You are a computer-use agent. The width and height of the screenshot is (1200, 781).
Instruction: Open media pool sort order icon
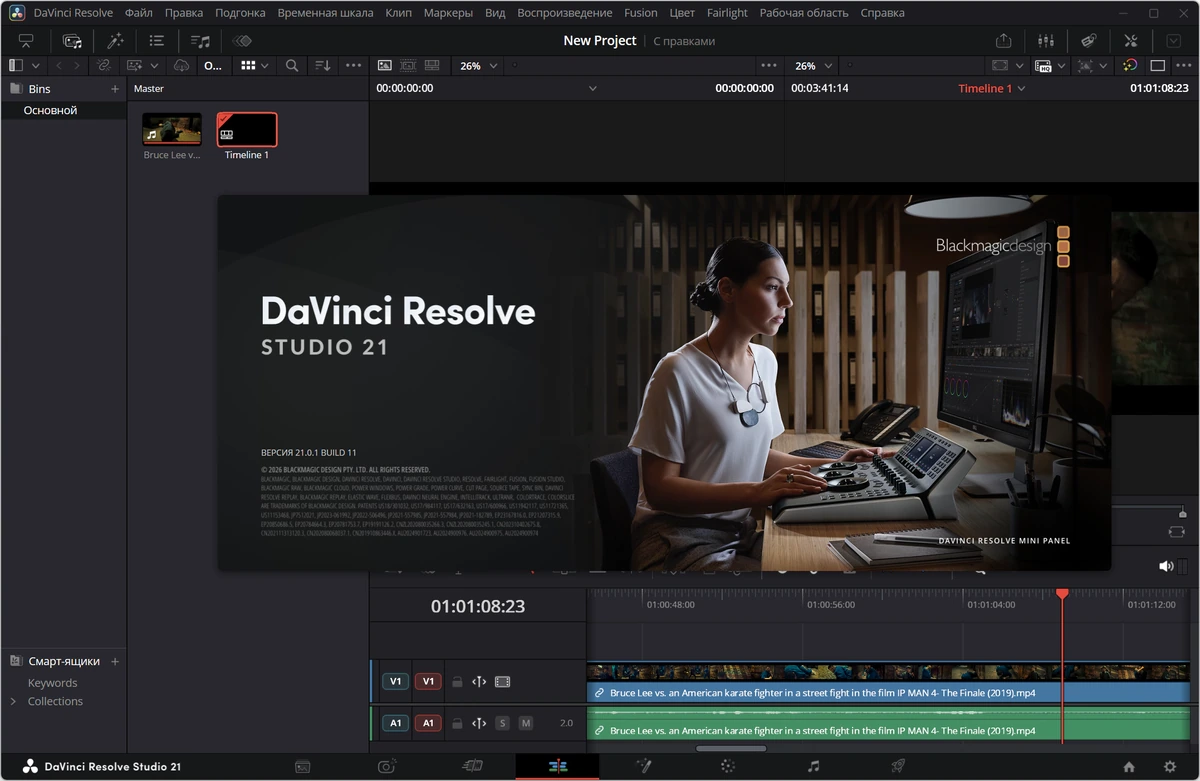click(322, 65)
